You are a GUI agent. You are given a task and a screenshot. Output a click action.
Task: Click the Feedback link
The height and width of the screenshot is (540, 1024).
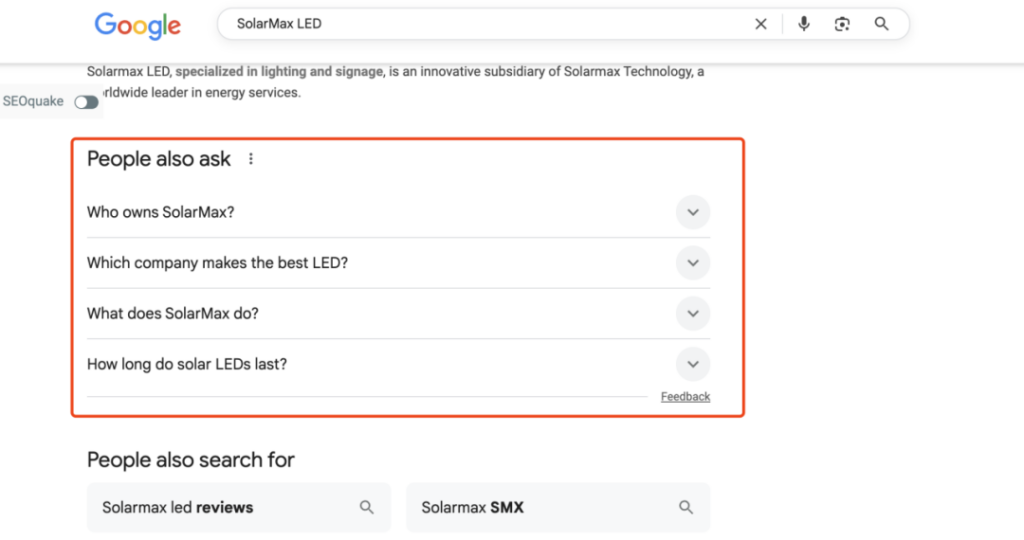(x=685, y=397)
